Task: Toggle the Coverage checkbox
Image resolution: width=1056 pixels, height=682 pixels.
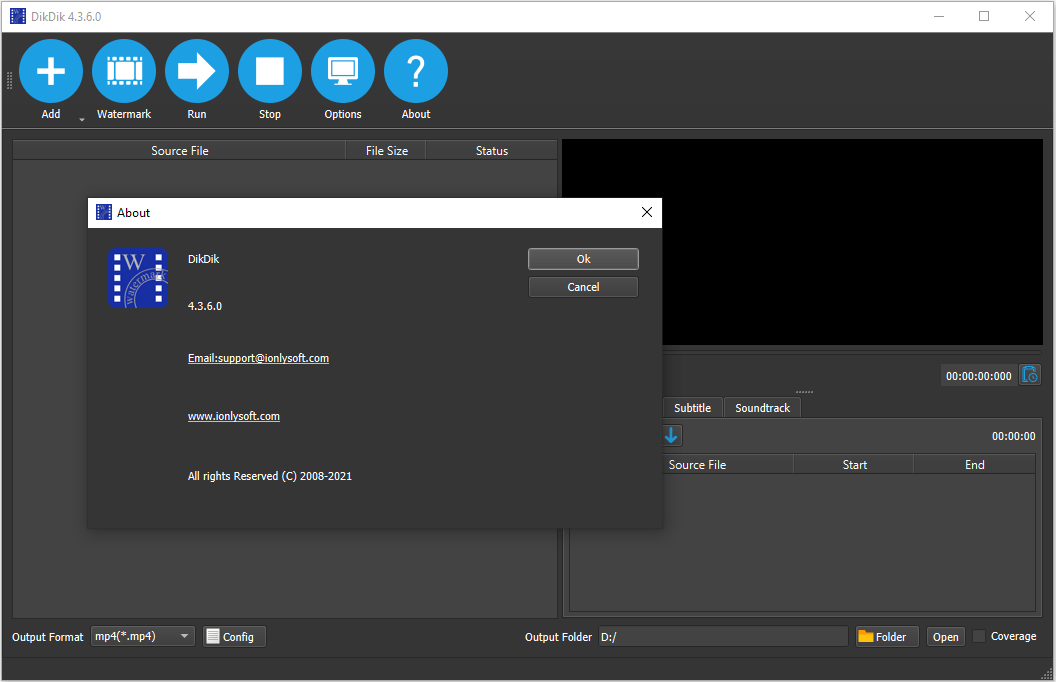Action: coord(979,636)
